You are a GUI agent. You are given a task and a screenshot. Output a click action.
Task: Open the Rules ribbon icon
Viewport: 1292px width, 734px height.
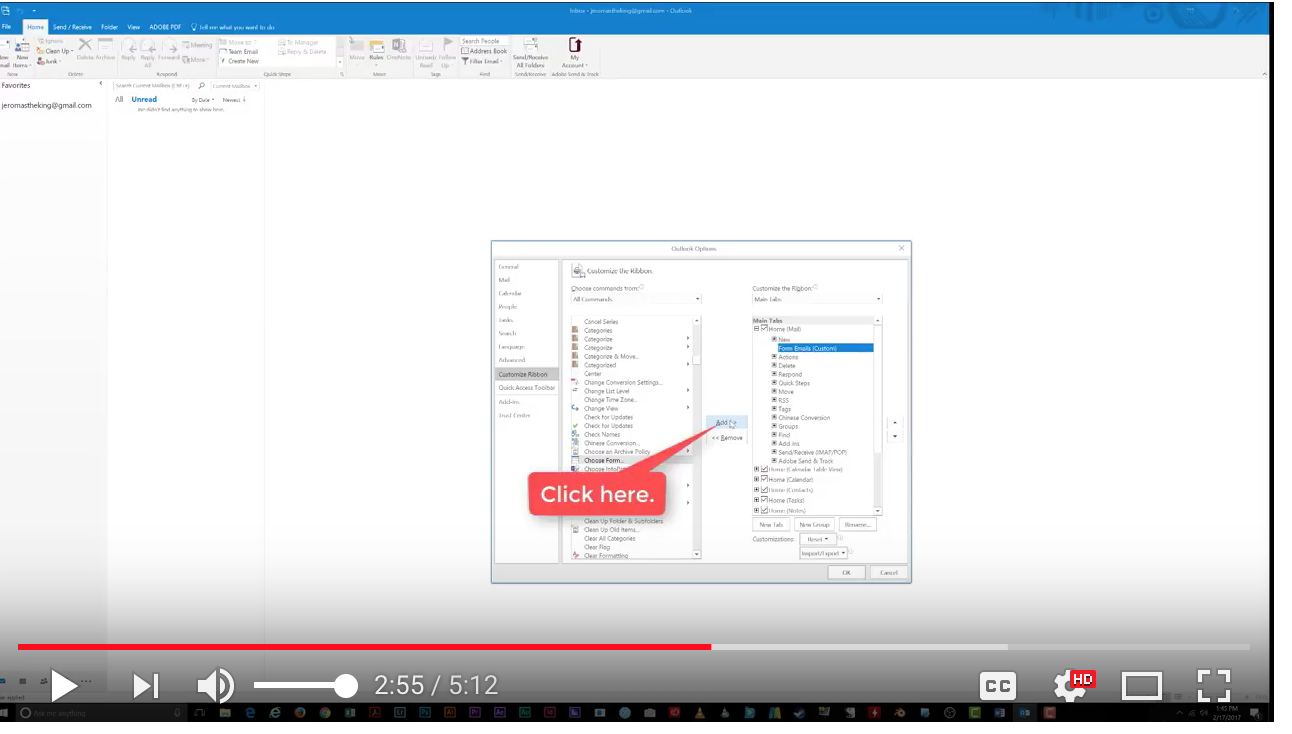pos(377,51)
